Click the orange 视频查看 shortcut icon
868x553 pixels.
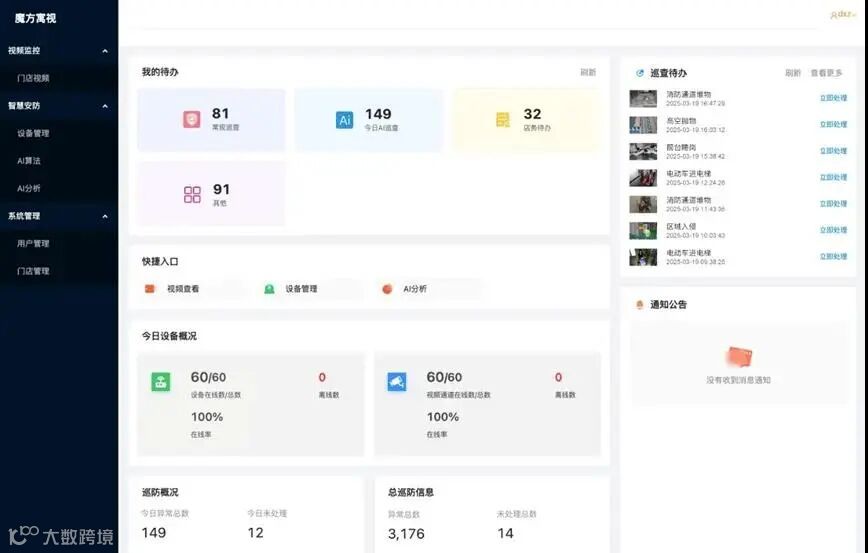[149, 288]
